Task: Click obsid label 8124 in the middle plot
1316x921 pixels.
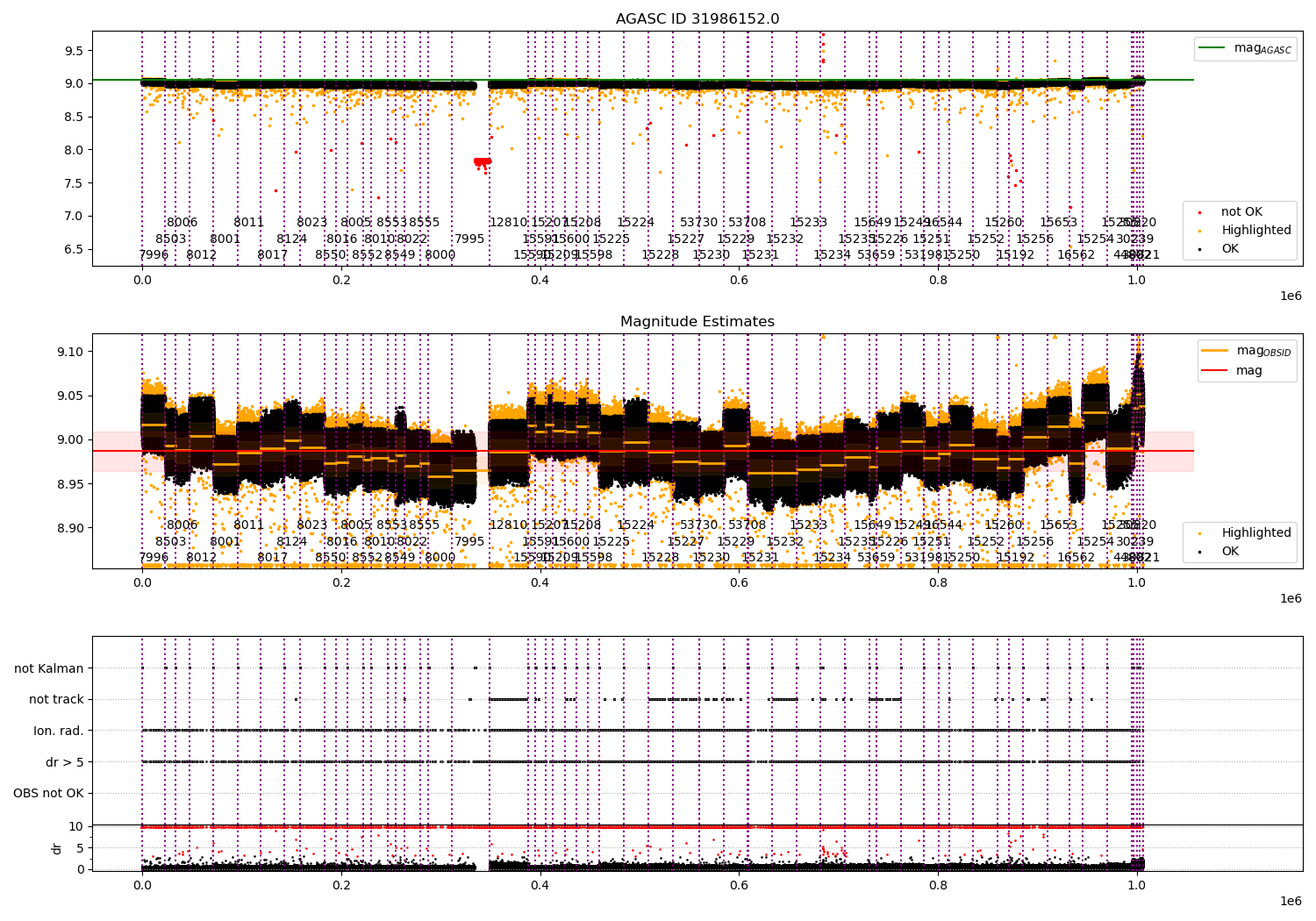Action: (292, 541)
